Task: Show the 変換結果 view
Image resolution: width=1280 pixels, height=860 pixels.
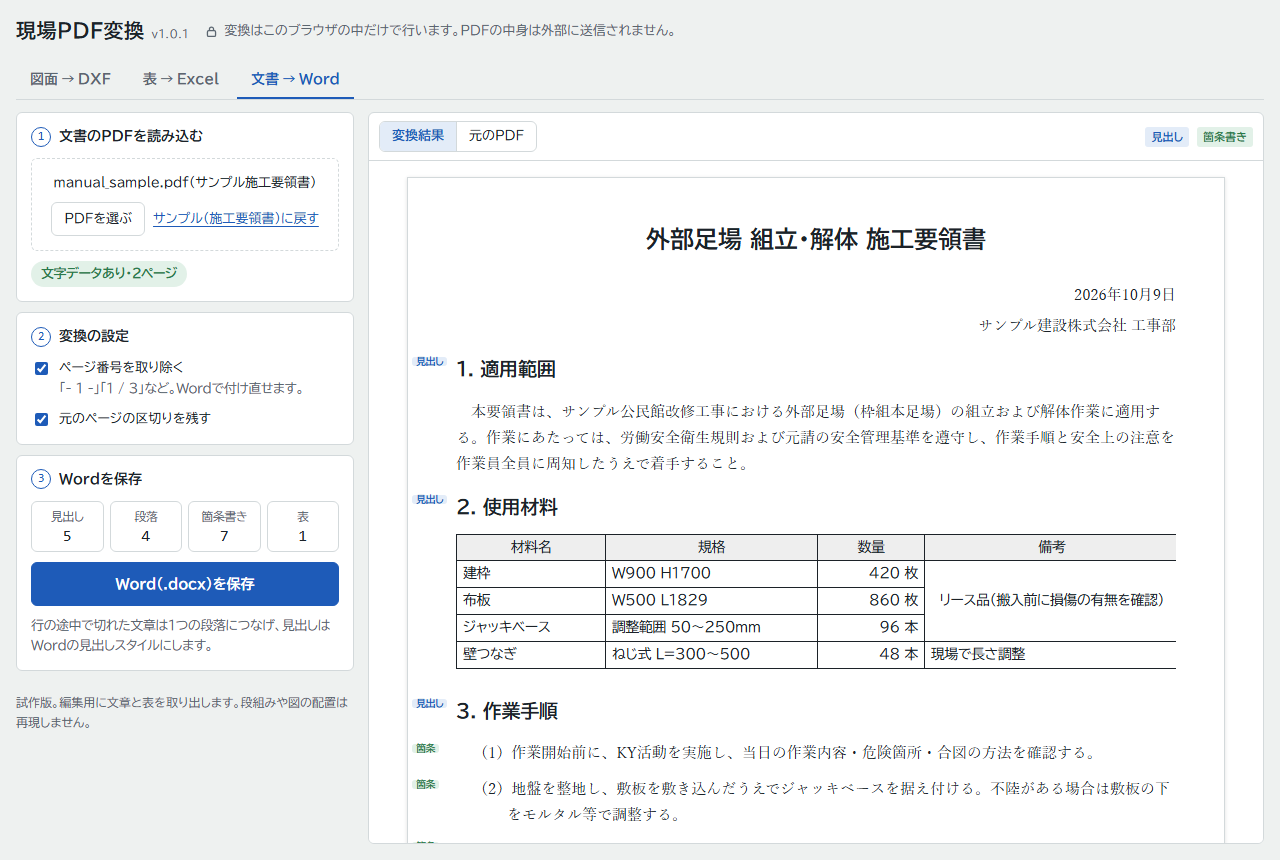Action: coord(418,137)
